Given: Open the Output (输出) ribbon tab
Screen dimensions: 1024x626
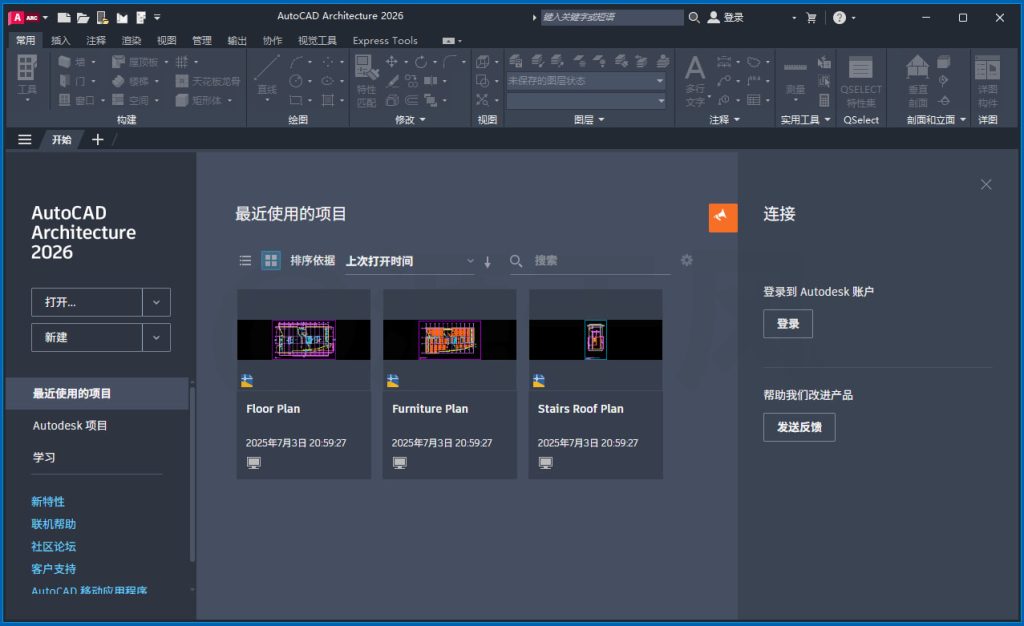Looking at the screenshot, I should [237, 40].
